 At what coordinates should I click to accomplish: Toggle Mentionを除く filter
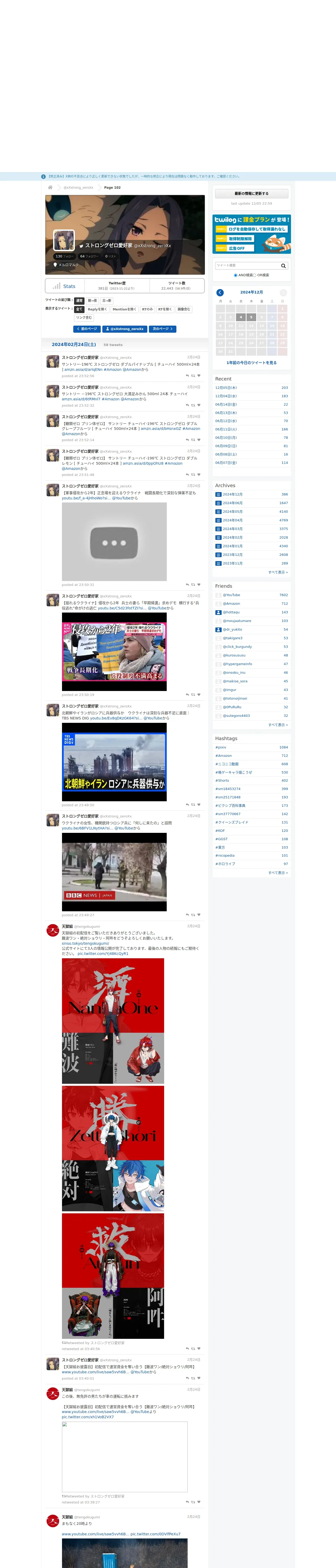tap(124, 309)
